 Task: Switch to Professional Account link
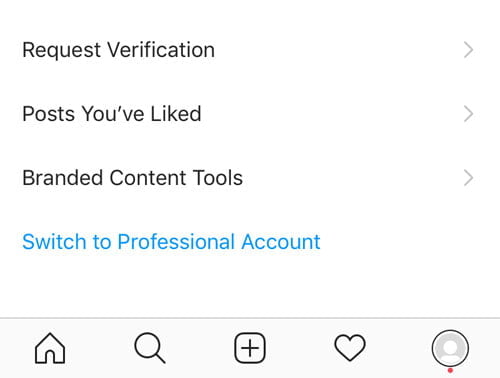[171, 242]
